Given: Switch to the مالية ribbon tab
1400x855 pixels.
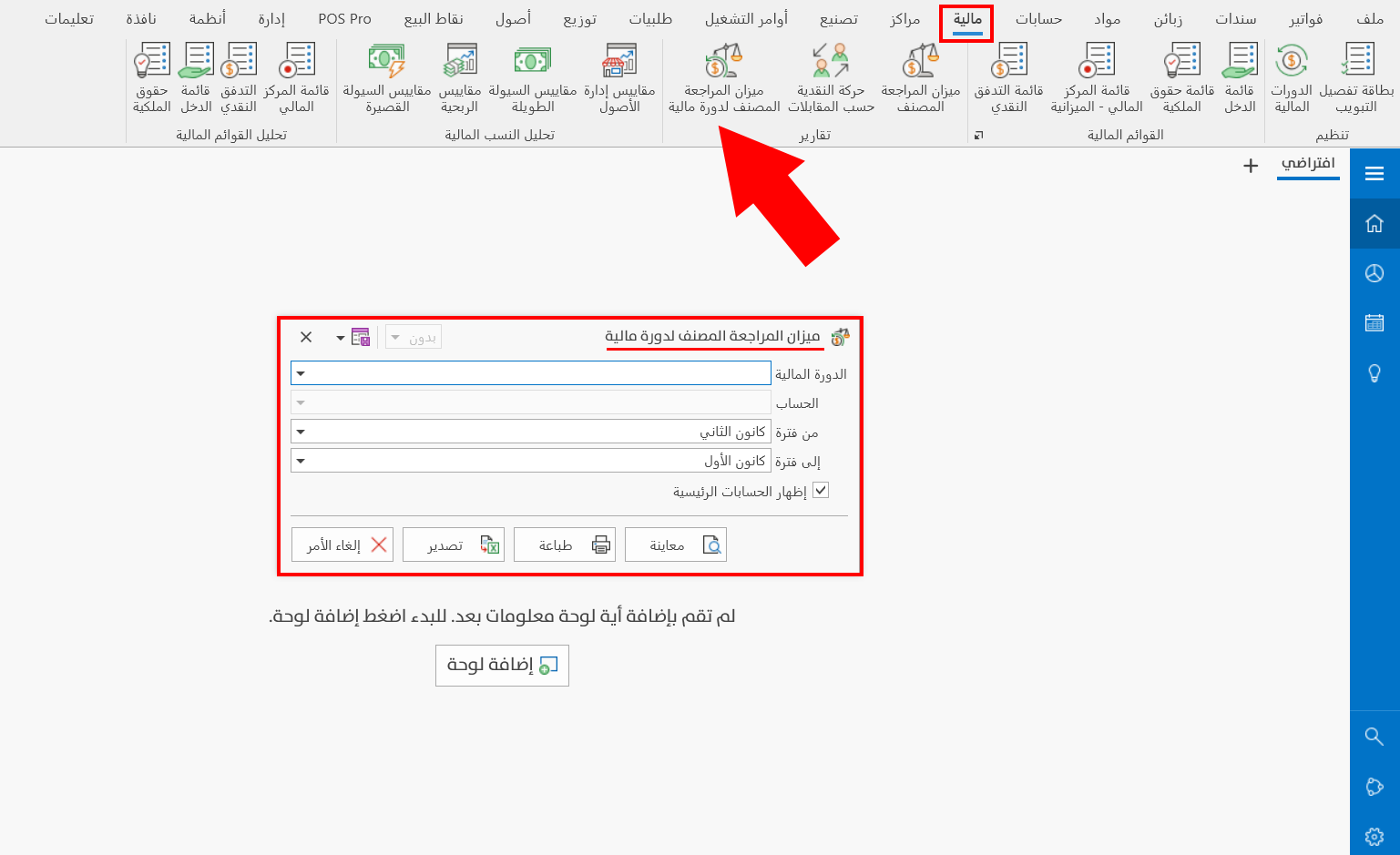Looking at the screenshot, I should click(x=967, y=19).
